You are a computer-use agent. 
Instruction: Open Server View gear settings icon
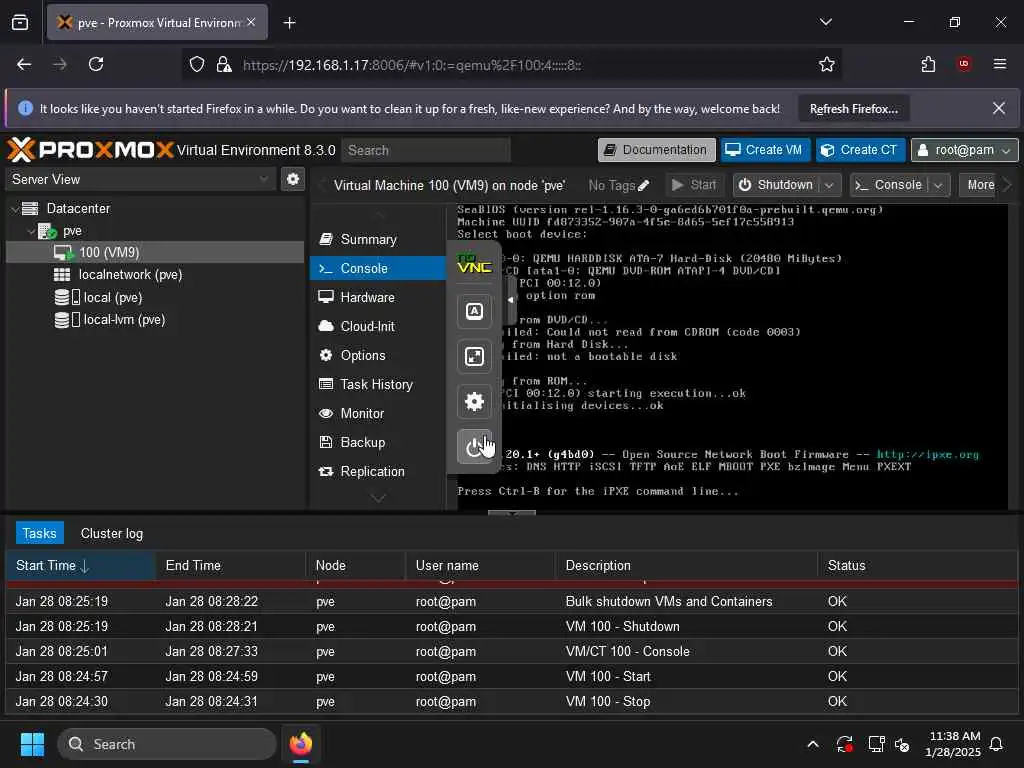click(x=293, y=179)
